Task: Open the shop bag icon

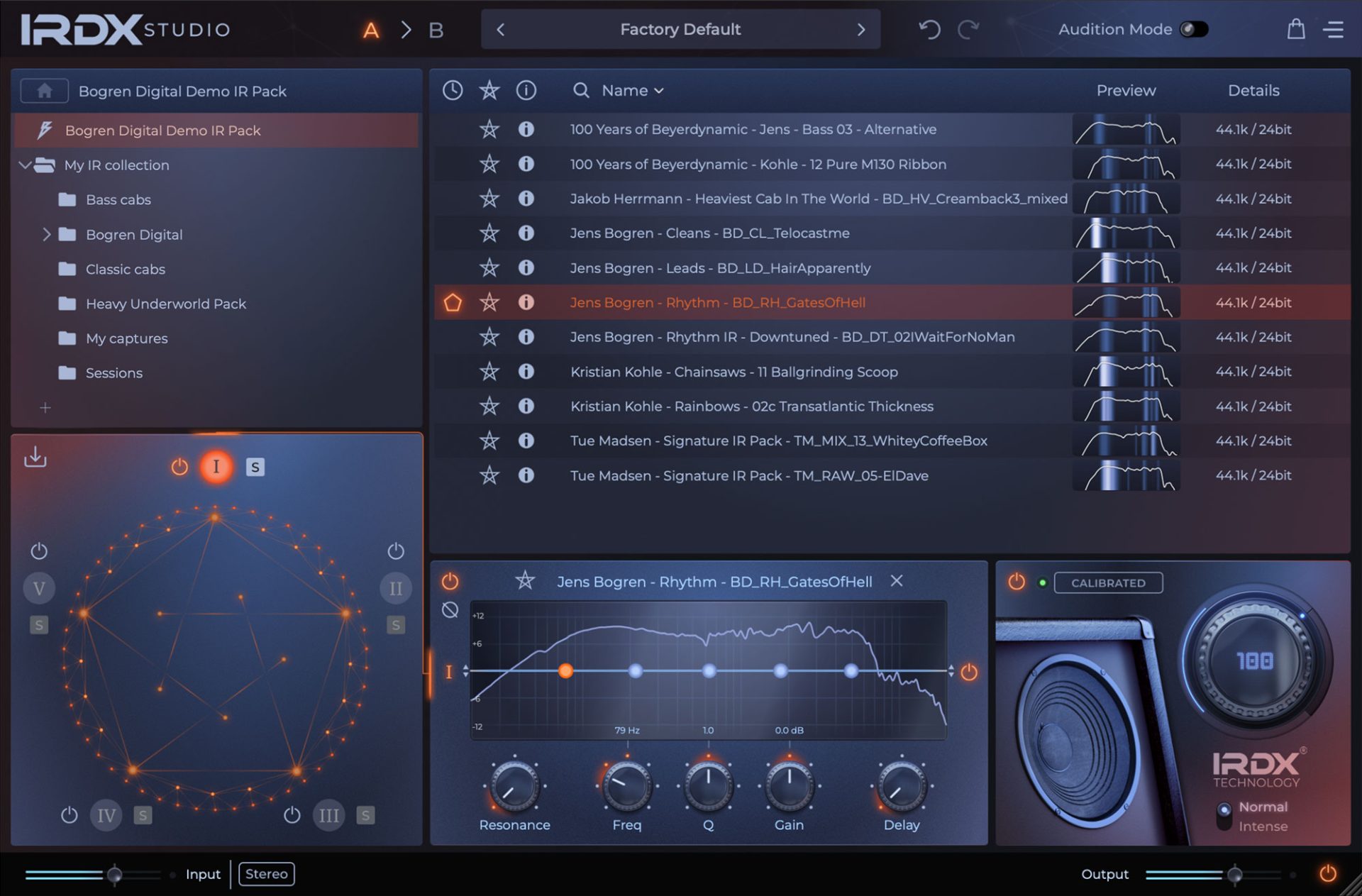Action: tap(1296, 29)
